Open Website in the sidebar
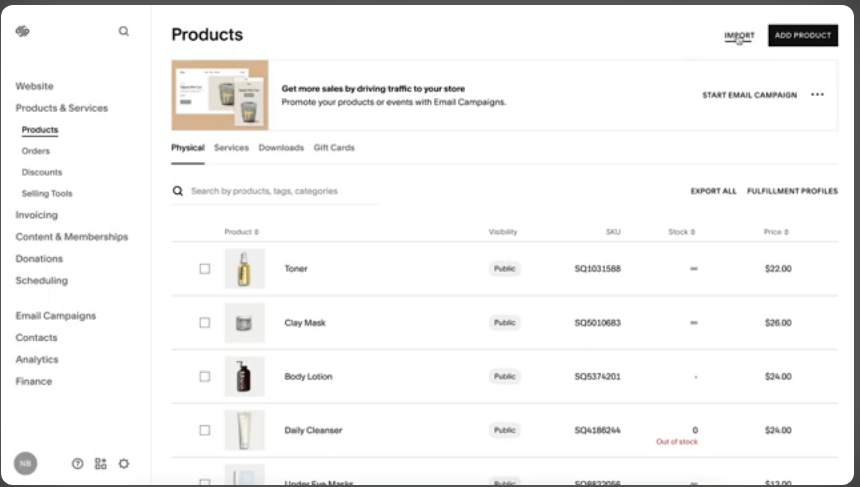This screenshot has height=487, width=860. [35, 86]
